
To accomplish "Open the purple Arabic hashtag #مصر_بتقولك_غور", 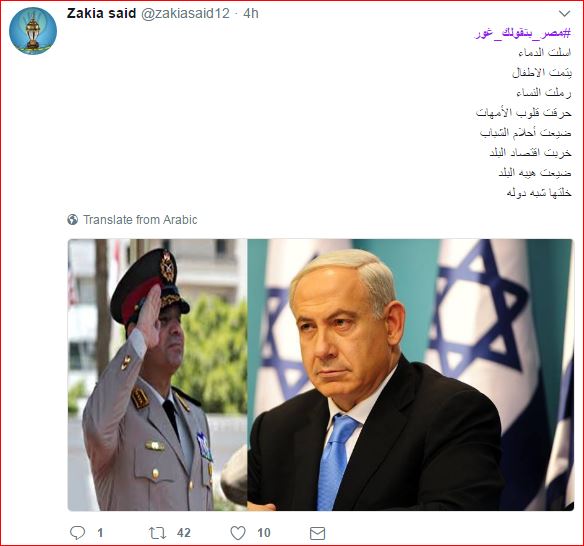I will (523, 34).
